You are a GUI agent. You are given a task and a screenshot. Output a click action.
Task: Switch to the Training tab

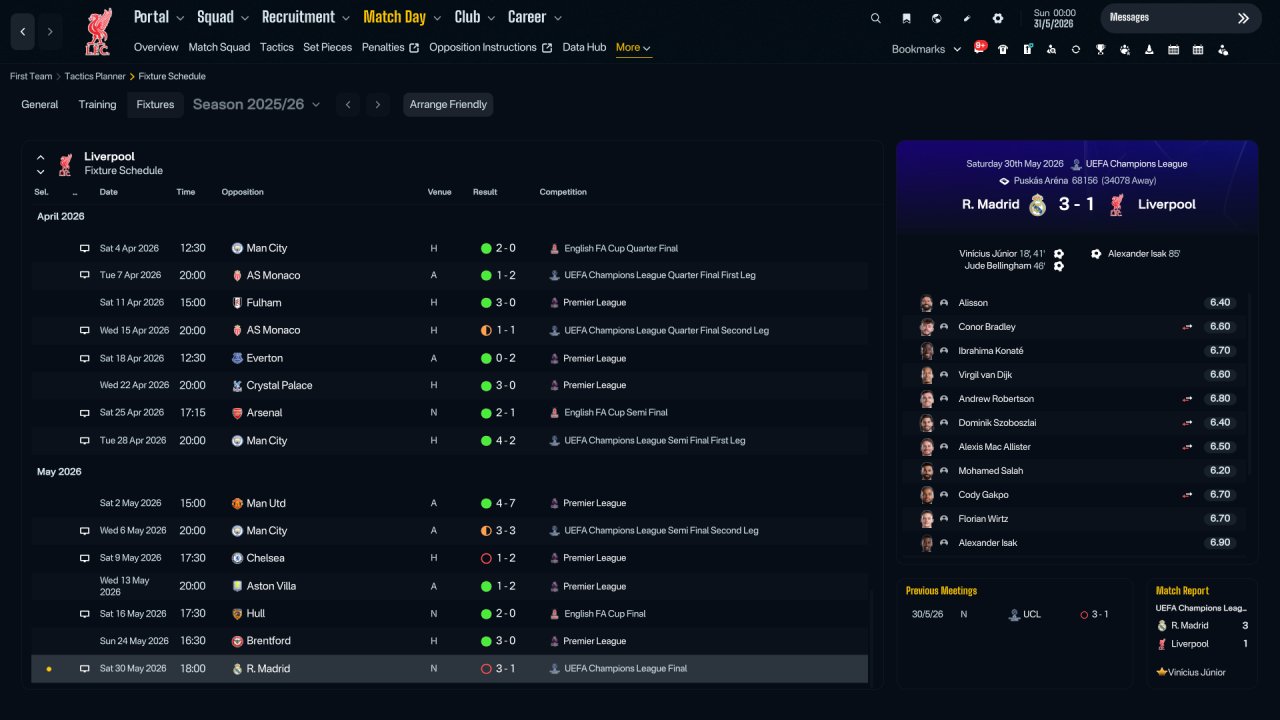pos(97,104)
